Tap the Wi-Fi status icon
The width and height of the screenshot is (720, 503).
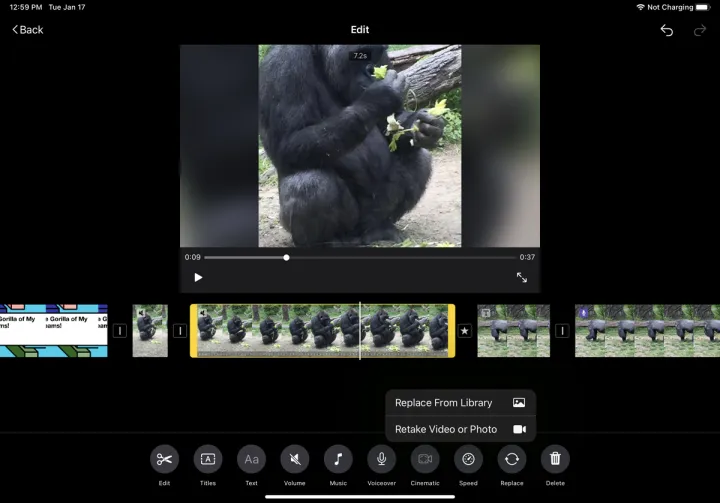[x=640, y=7]
